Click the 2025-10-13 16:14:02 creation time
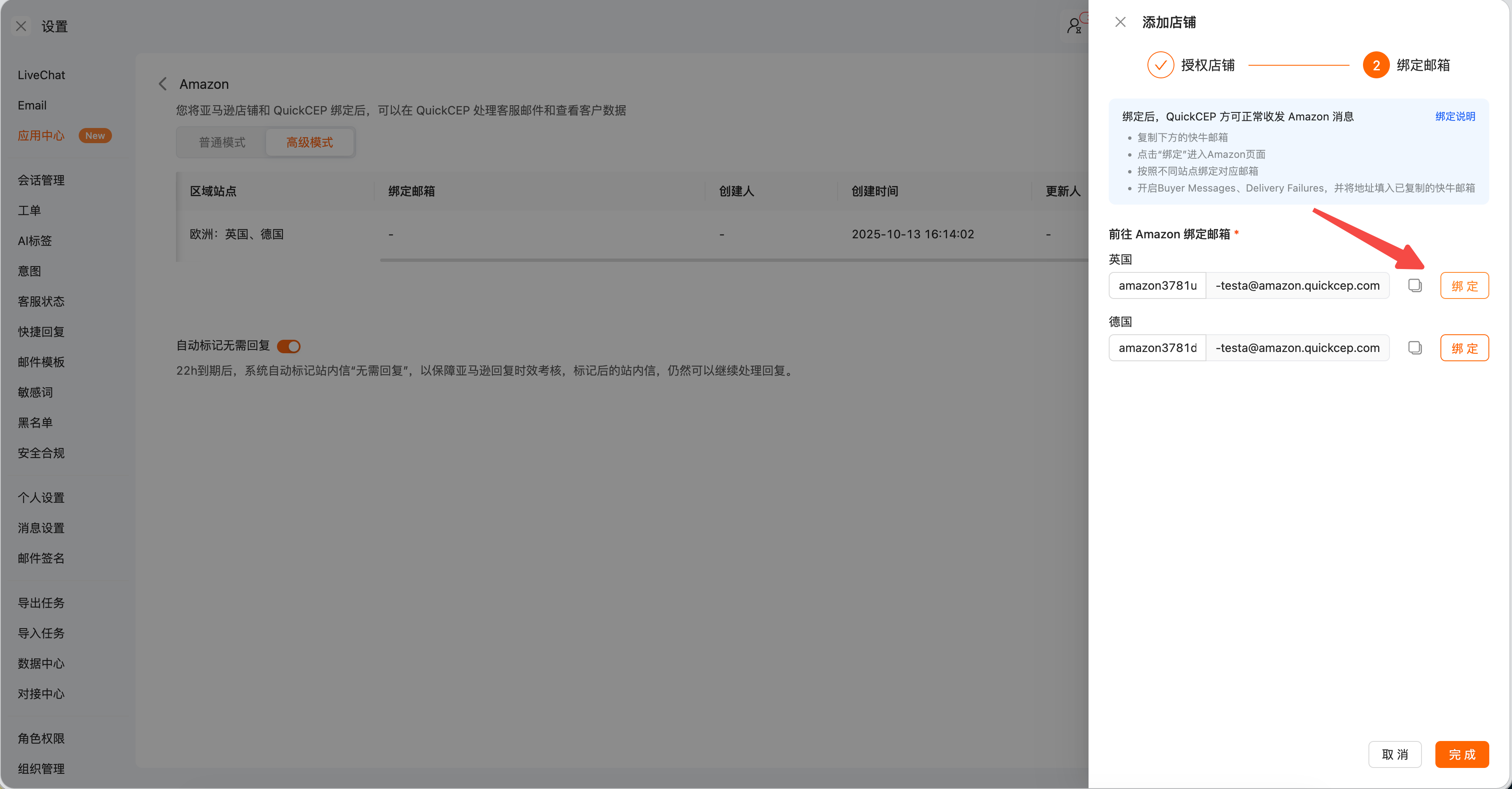 point(913,234)
